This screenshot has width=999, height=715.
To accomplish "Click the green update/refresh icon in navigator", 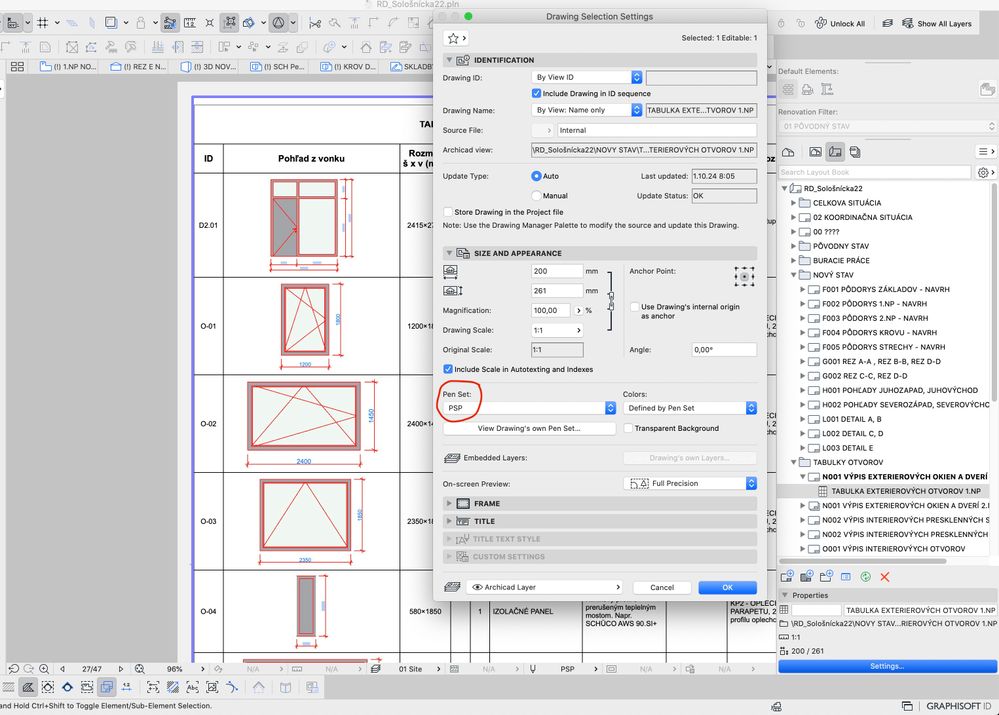I will click(x=864, y=577).
